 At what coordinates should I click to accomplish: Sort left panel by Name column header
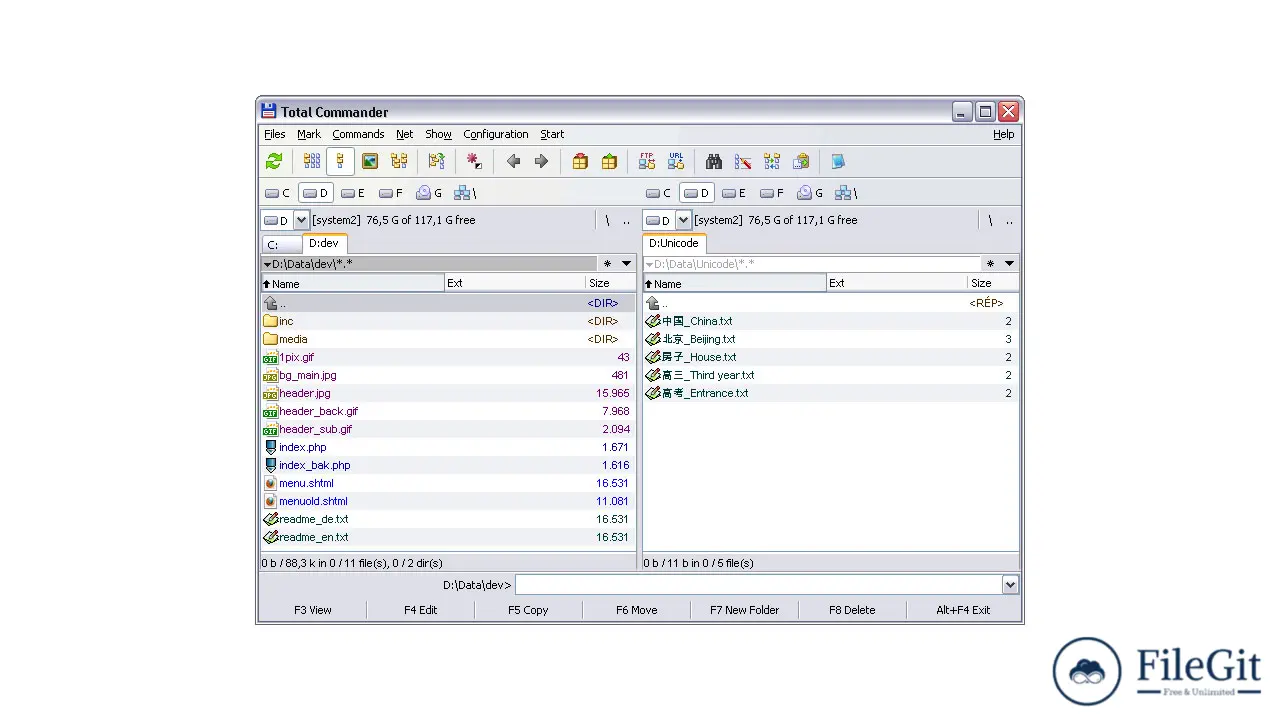pos(353,283)
